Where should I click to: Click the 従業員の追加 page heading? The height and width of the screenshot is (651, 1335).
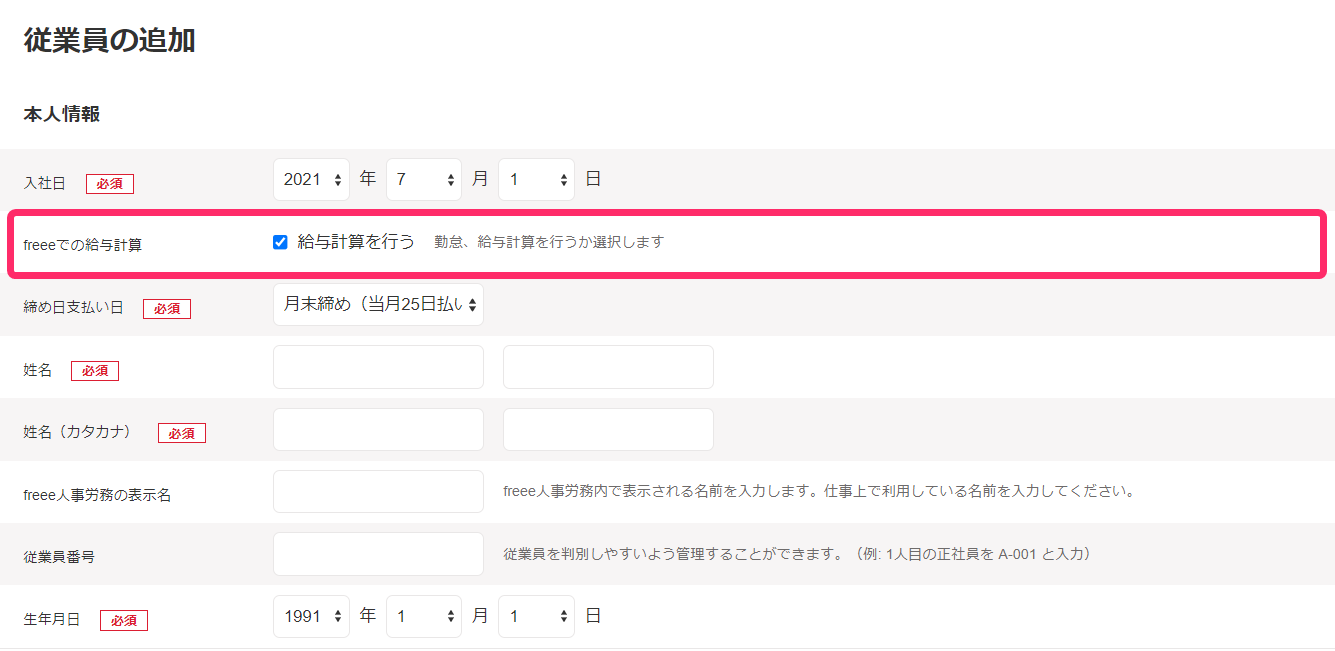pyautogui.click(x=110, y=41)
